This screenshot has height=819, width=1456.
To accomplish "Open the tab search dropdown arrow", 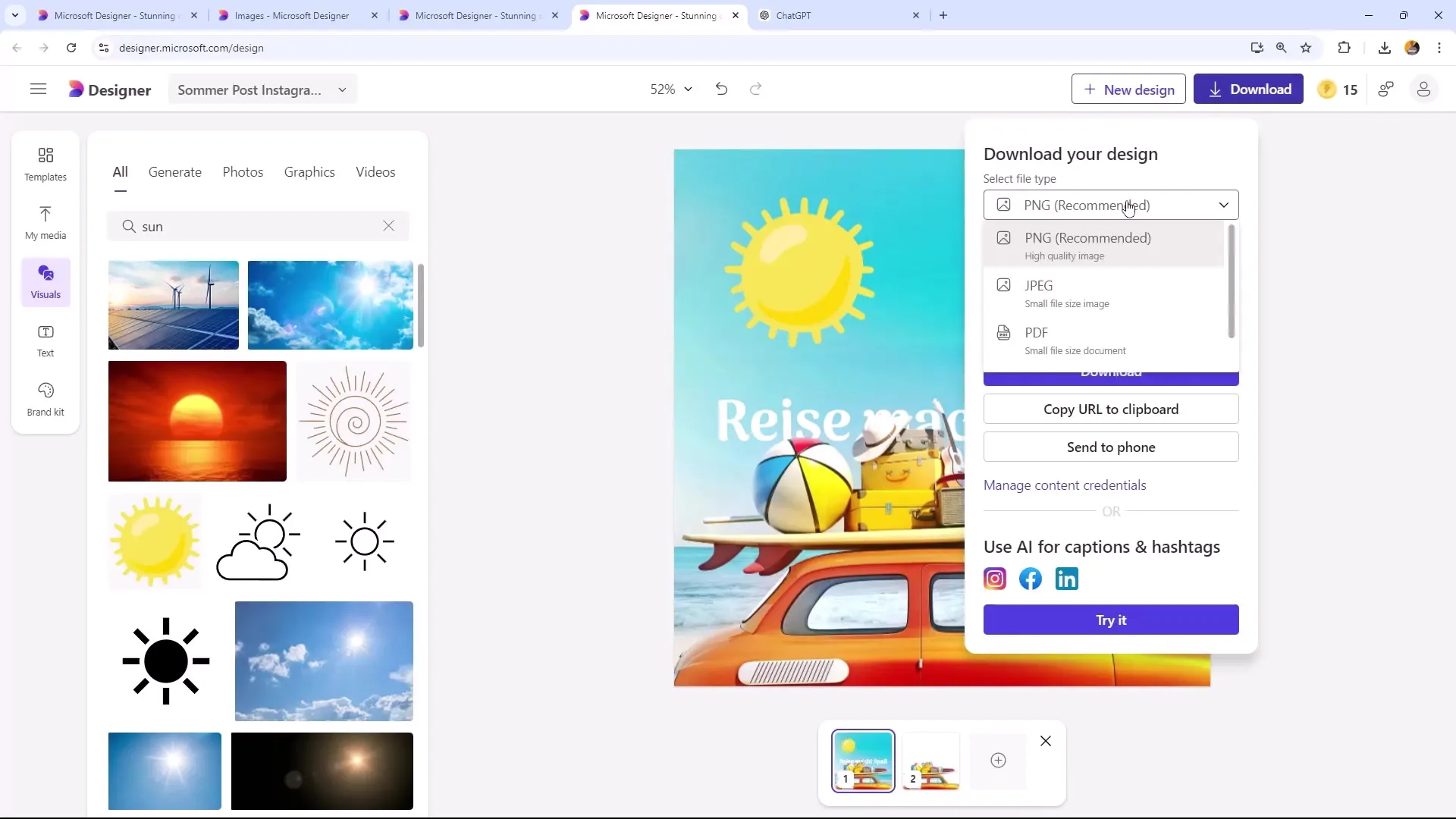I will (15, 15).
